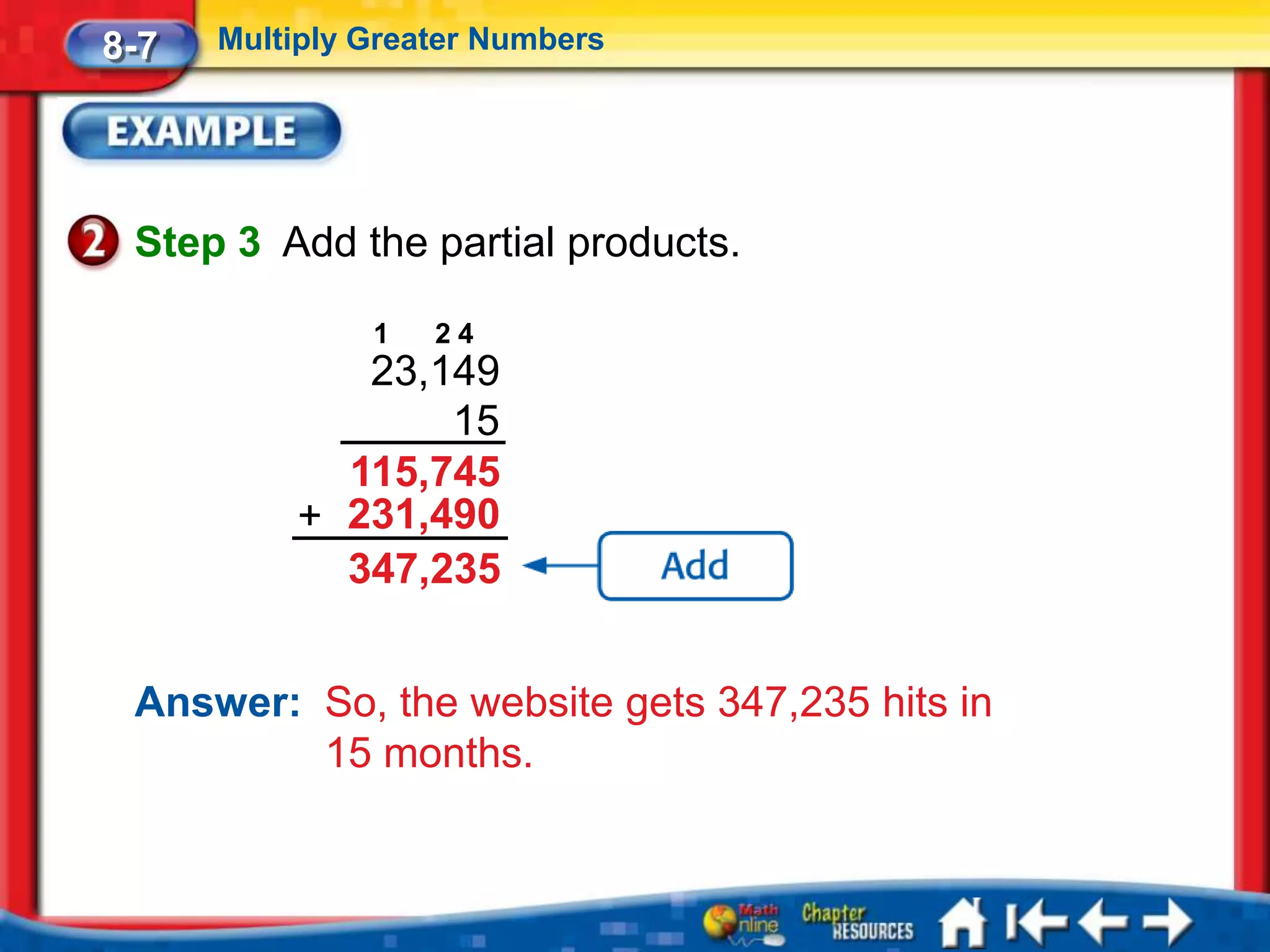Select the partial product 231,490
Screen dimensions: 1270x952
pyautogui.click(x=424, y=514)
